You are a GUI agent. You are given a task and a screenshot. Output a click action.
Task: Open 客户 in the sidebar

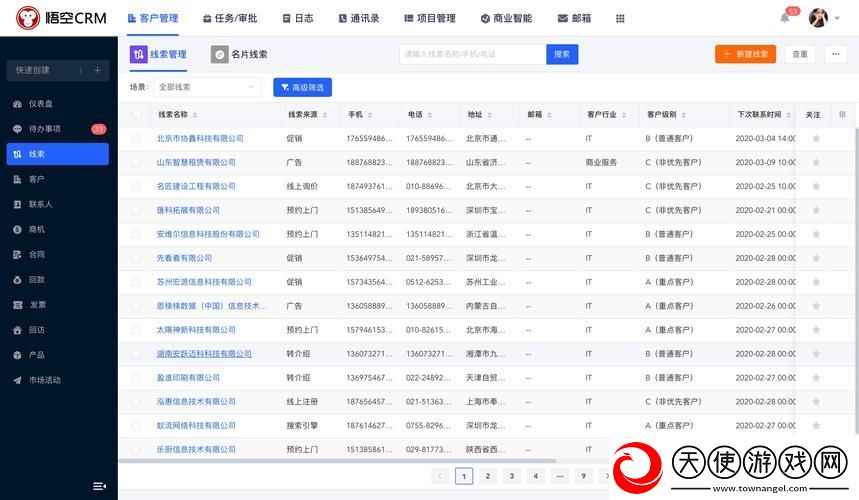pos(59,179)
